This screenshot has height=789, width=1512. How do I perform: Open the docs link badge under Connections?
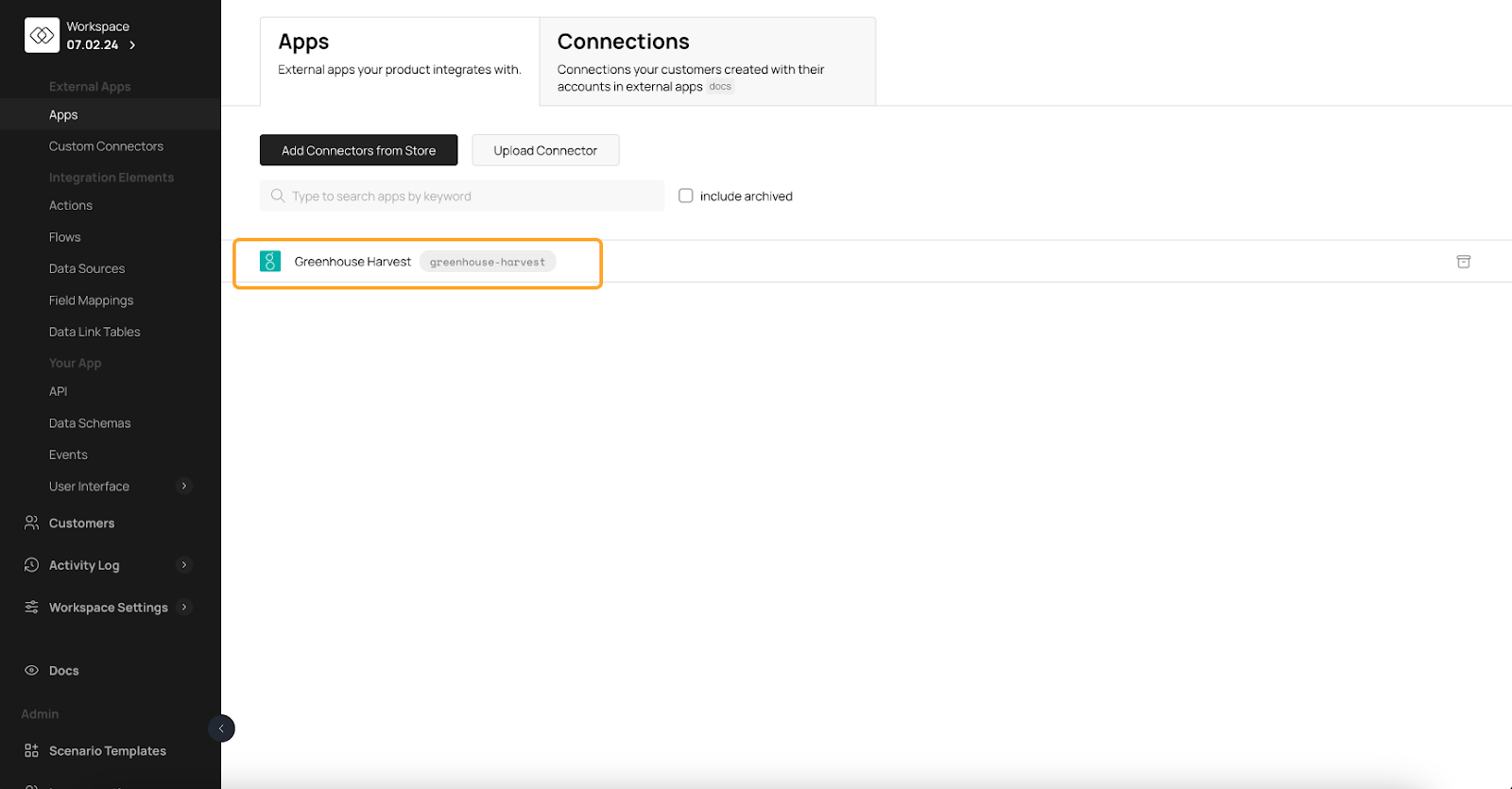720,87
